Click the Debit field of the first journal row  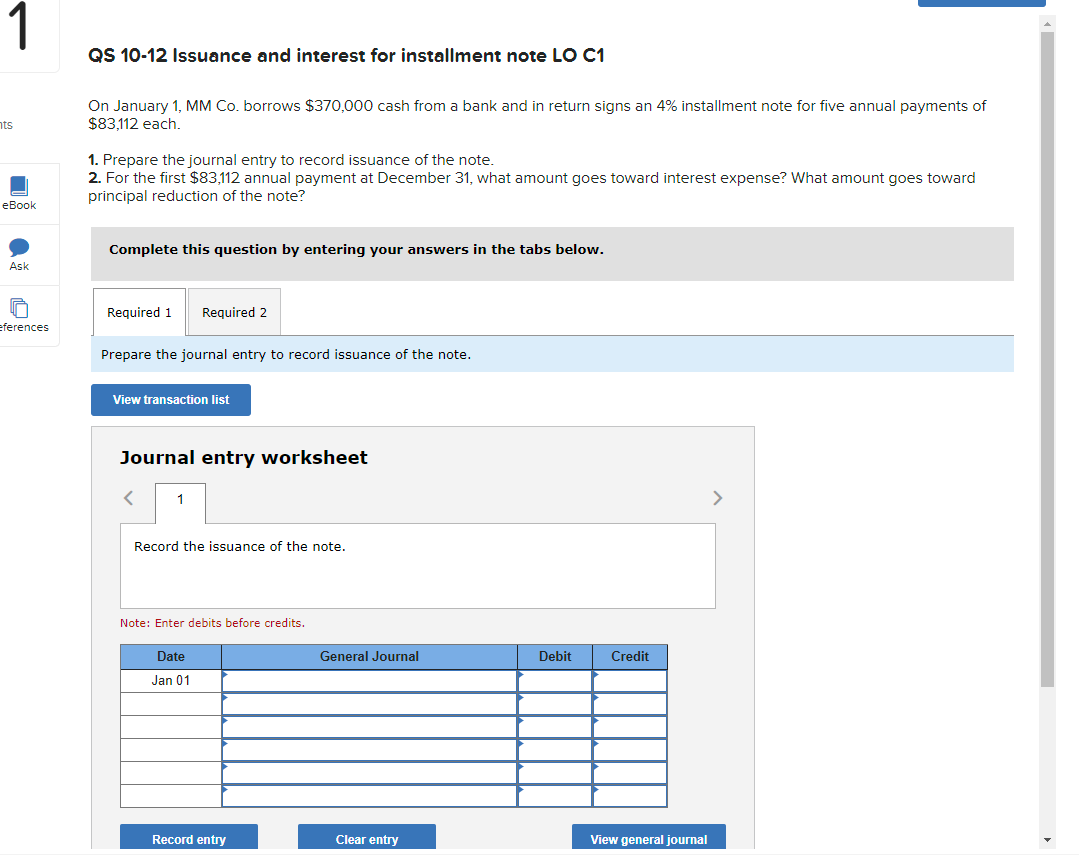point(555,680)
